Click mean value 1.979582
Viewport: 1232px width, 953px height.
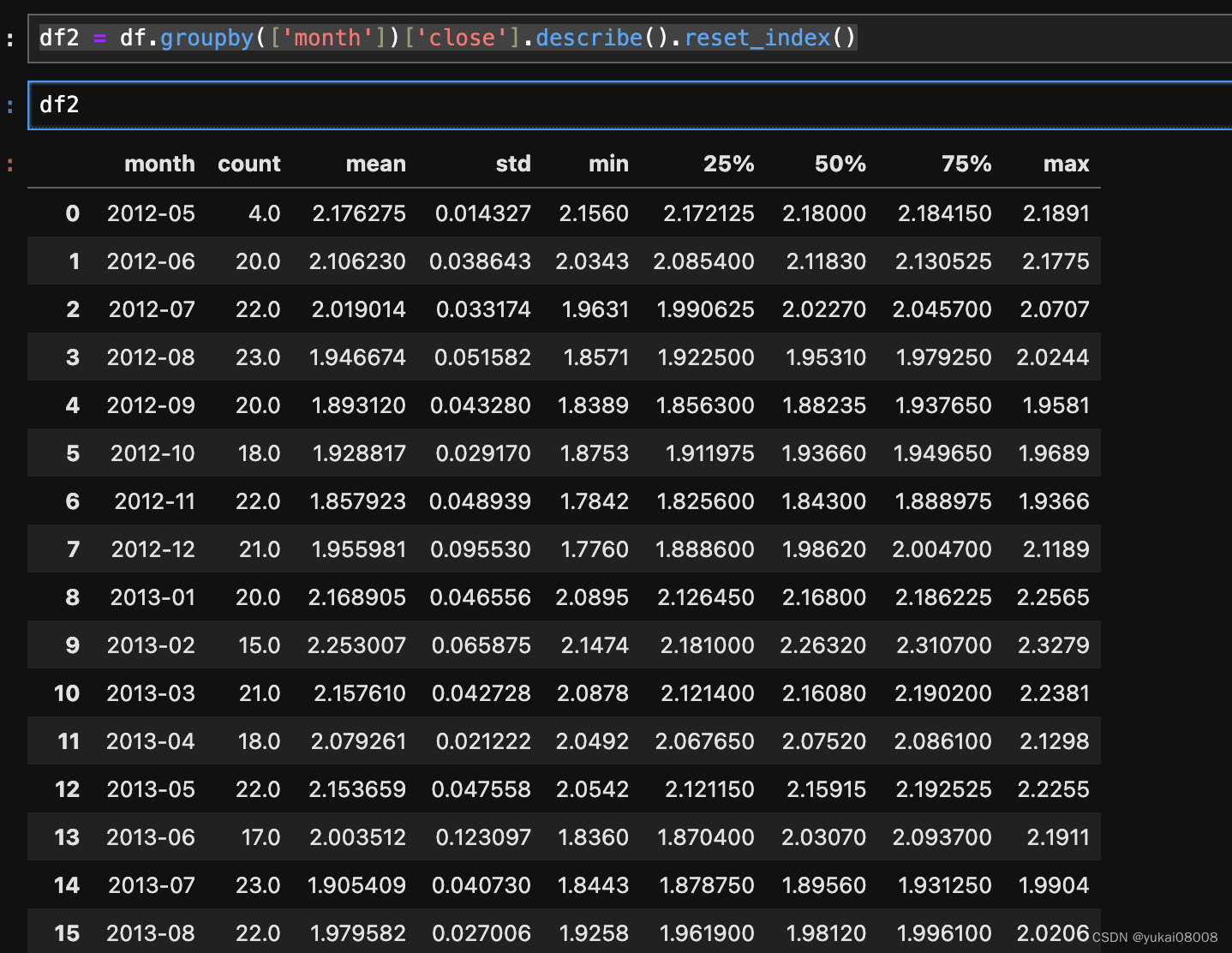[358, 933]
